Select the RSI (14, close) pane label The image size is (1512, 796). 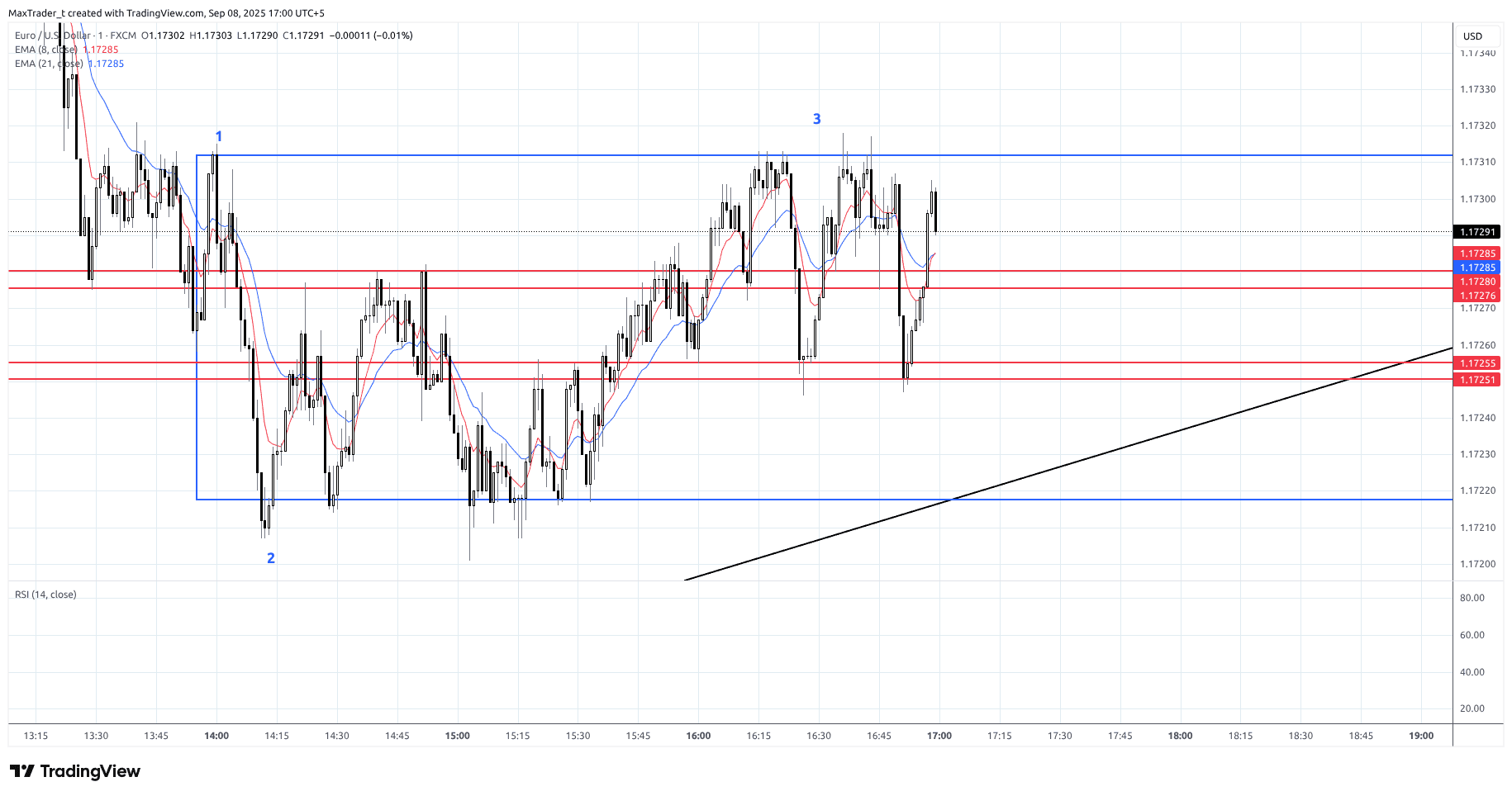(x=45, y=595)
